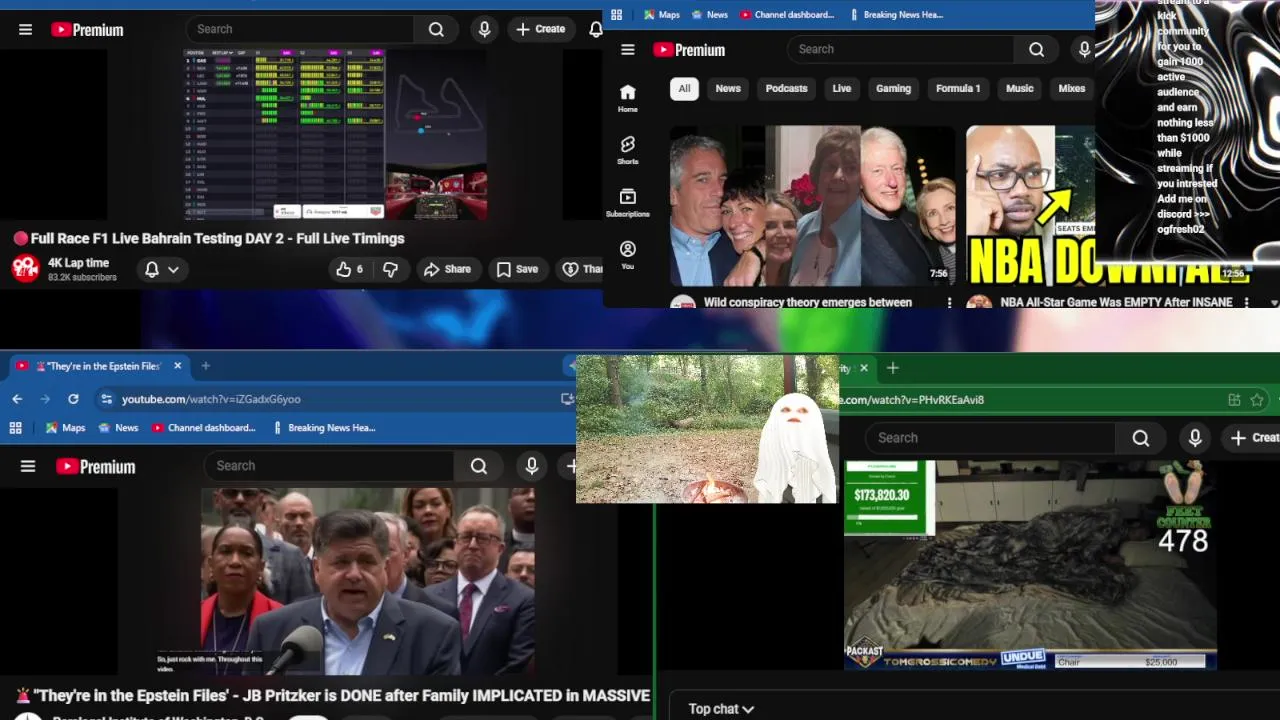Open guide menu in Pritzker video window
This screenshot has width=1280, height=720.
coord(28,466)
